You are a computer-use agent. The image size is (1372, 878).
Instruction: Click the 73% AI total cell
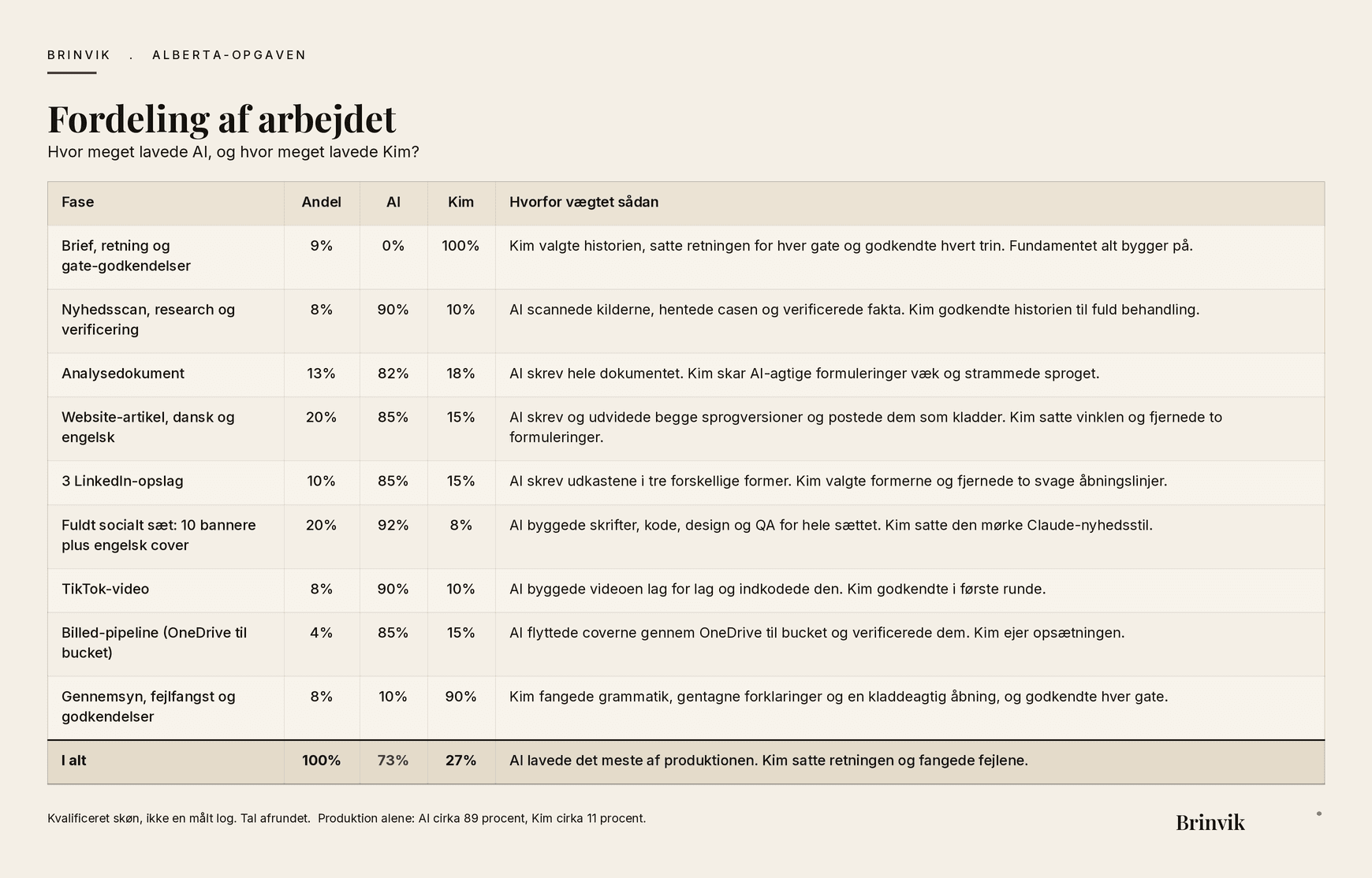tap(393, 761)
